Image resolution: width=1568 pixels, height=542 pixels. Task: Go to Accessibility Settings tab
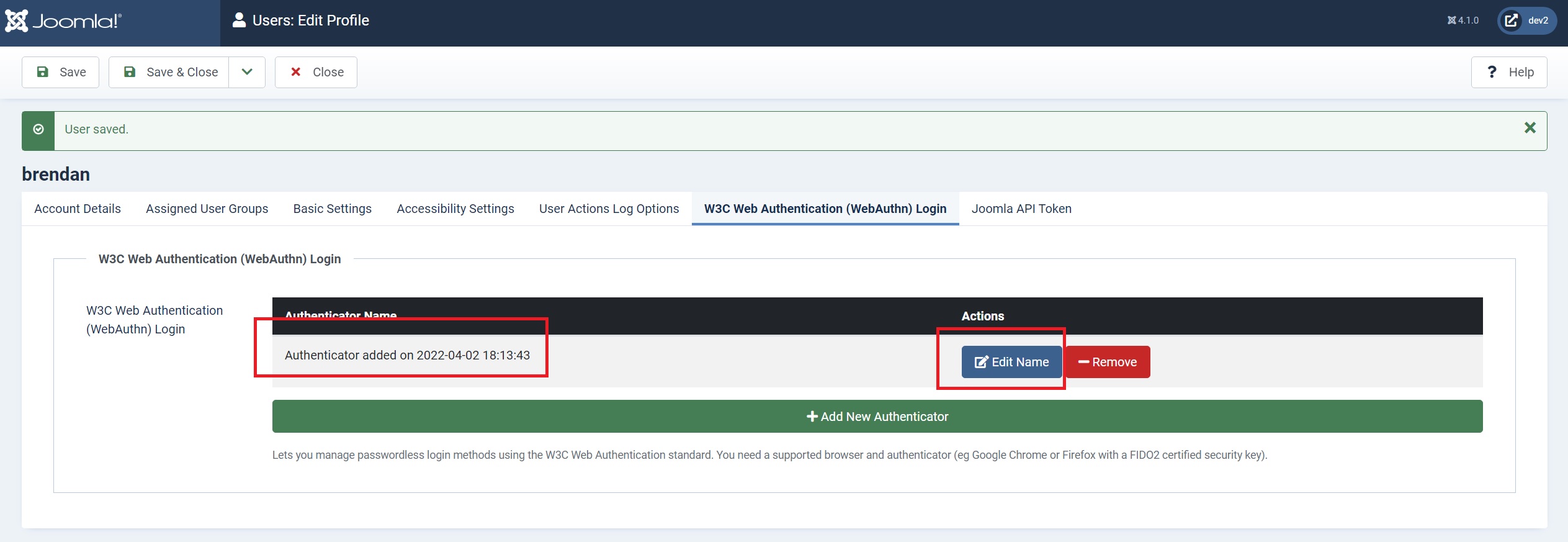455,209
